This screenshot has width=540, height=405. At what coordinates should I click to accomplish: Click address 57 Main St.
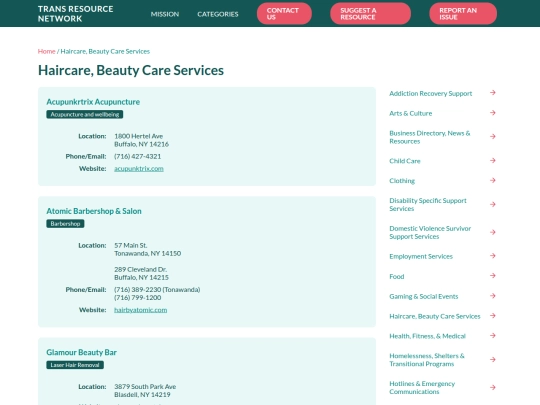131,245
